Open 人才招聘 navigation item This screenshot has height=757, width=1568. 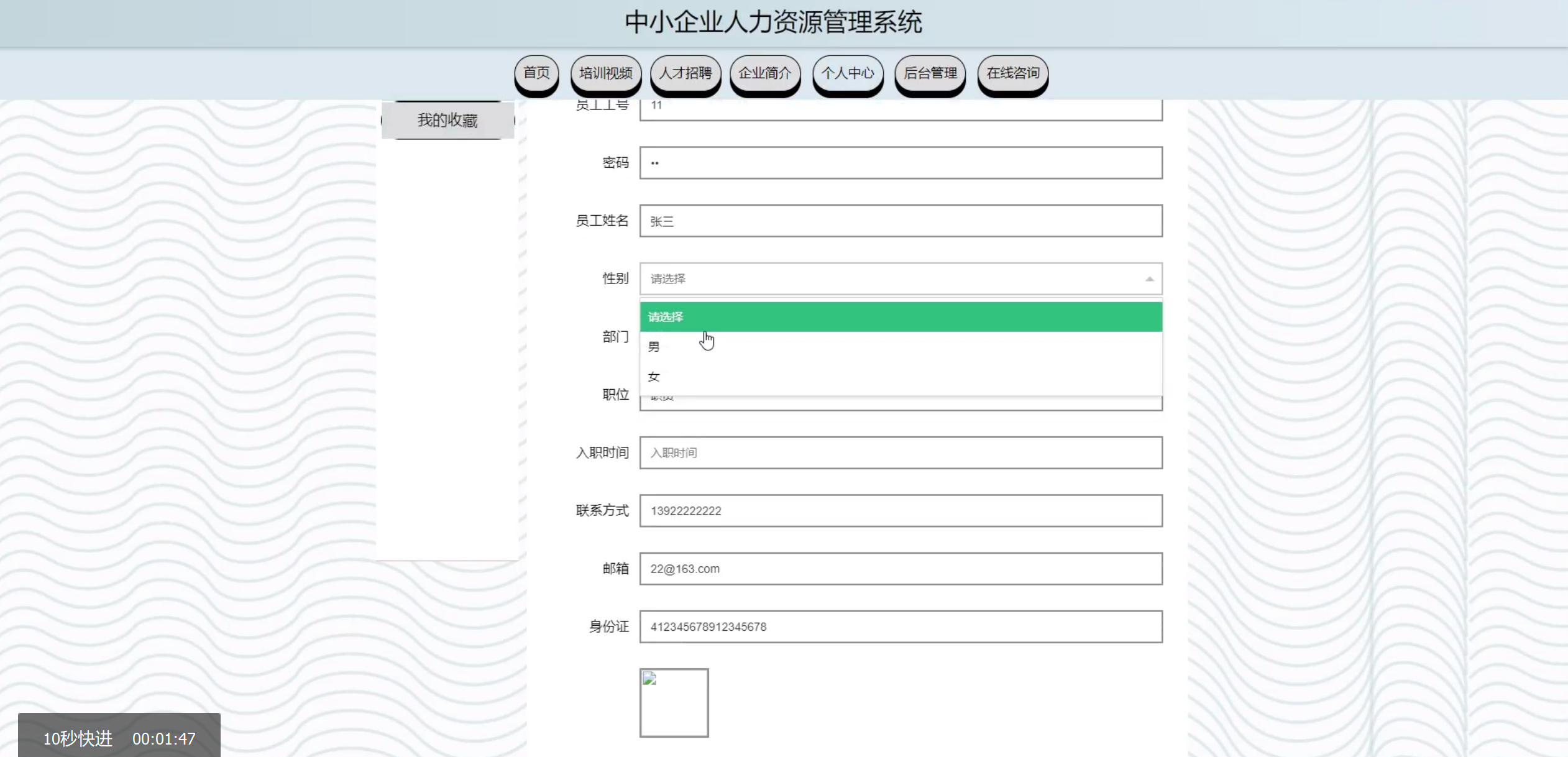pos(685,73)
